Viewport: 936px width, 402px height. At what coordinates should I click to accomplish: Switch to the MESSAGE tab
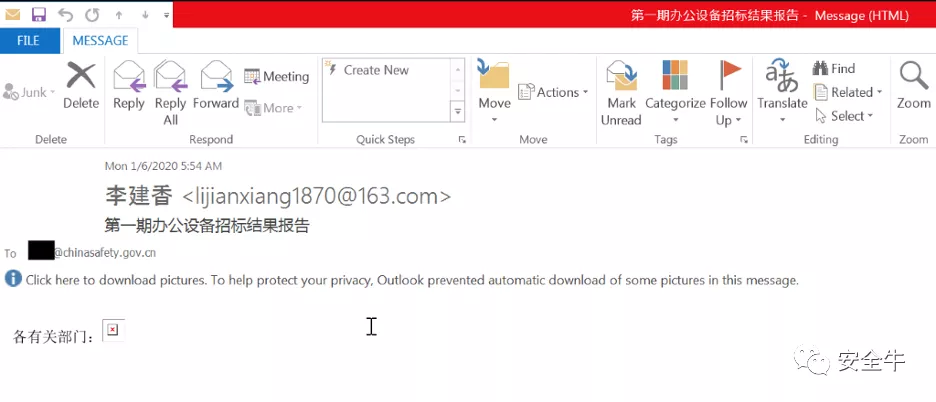(100, 41)
